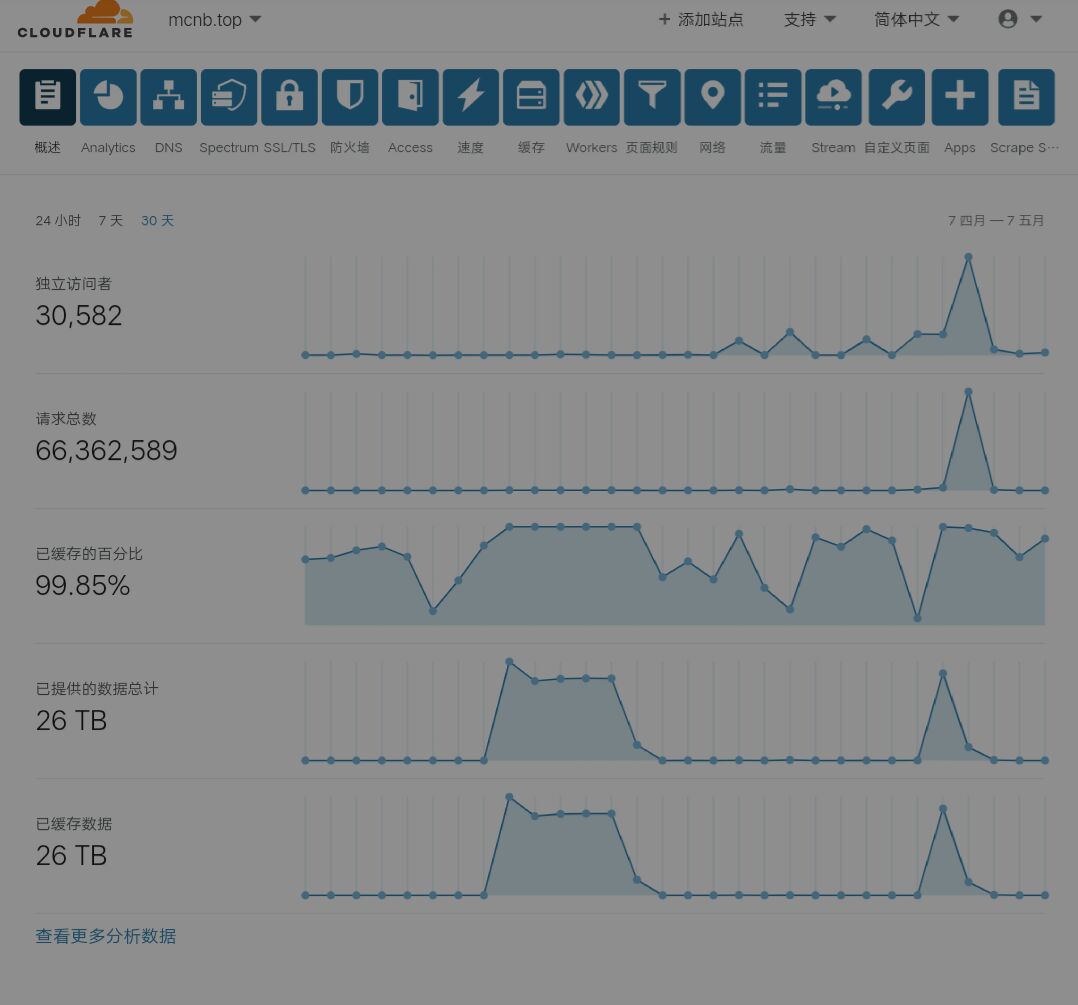The height and width of the screenshot is (1005, 1078).
Task: Open the DNS network tree icon
Action: (x=168, y=97)
